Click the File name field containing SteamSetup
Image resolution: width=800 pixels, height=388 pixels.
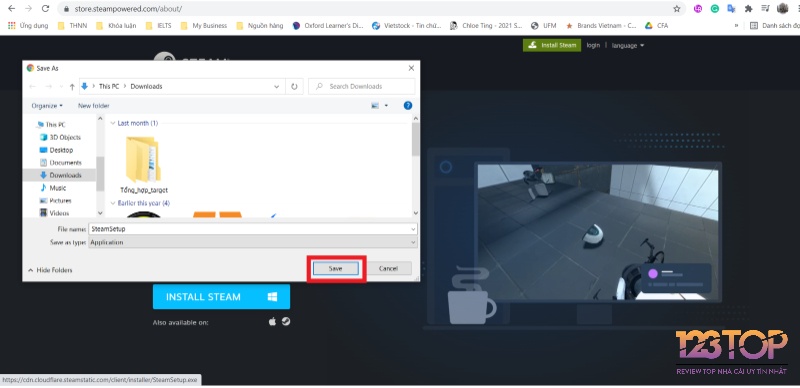point(253,229)
